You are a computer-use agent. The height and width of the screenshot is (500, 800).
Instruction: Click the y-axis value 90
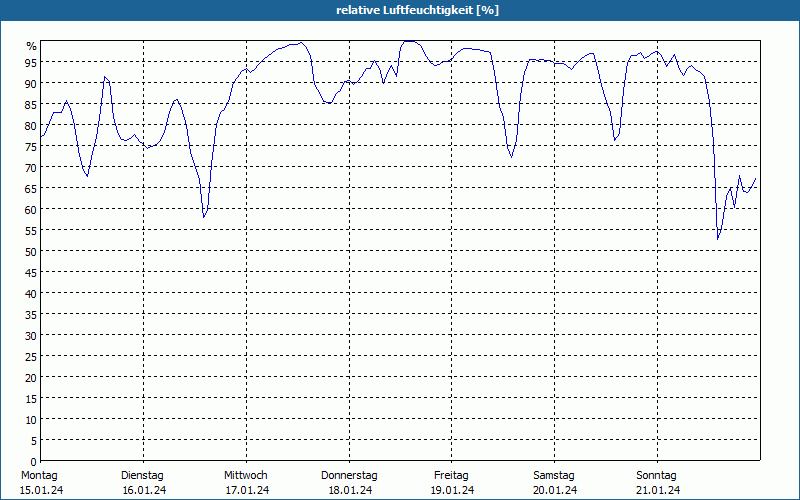point(31,83)
